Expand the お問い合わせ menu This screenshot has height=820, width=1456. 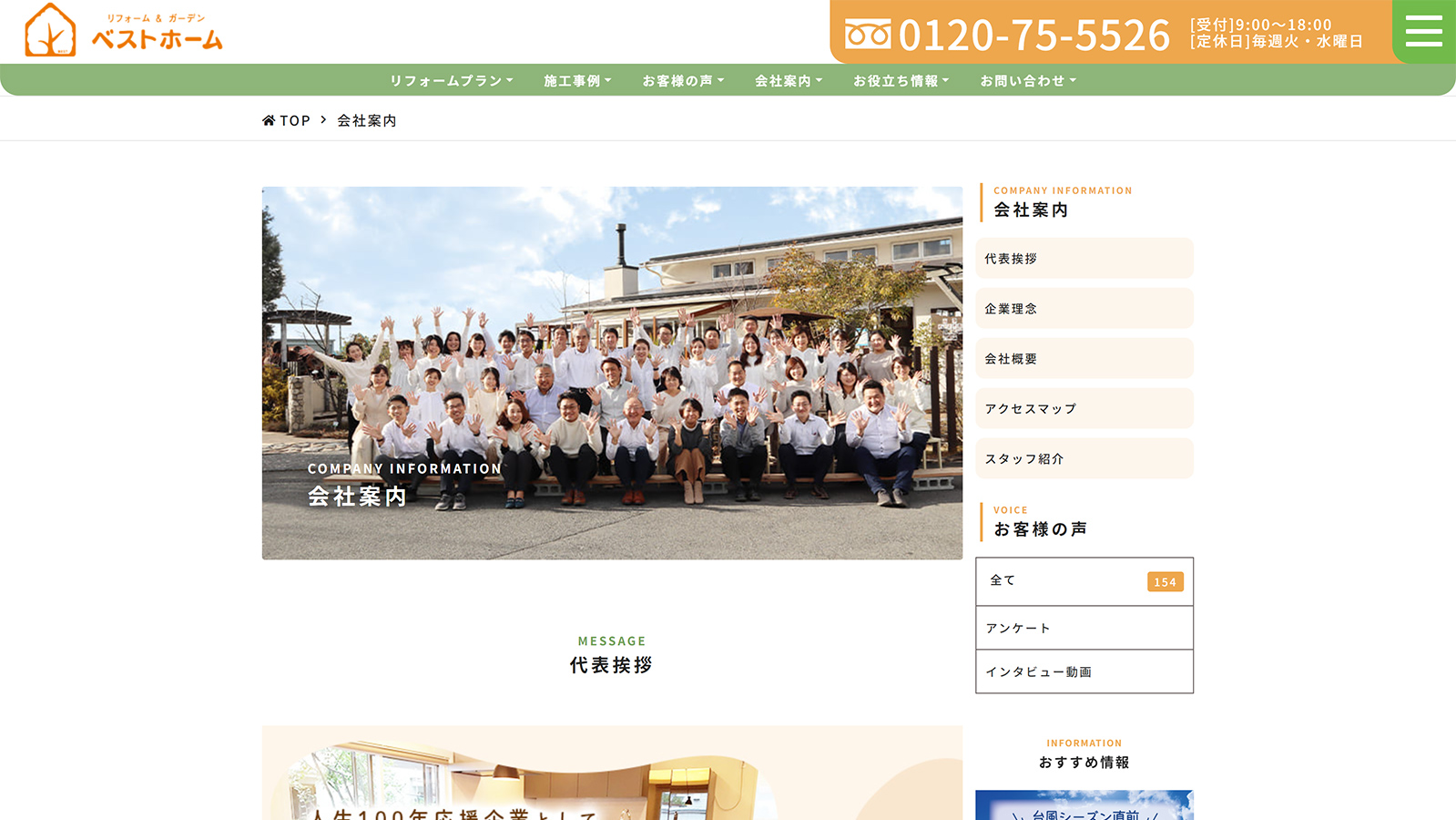click(x=1027, y=81)
